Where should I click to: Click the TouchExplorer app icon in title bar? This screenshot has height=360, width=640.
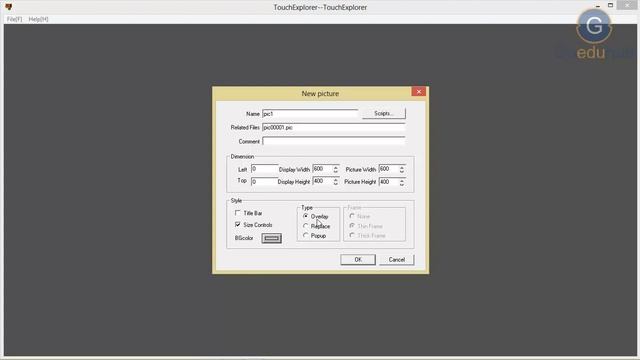click(x=9, y=7)
